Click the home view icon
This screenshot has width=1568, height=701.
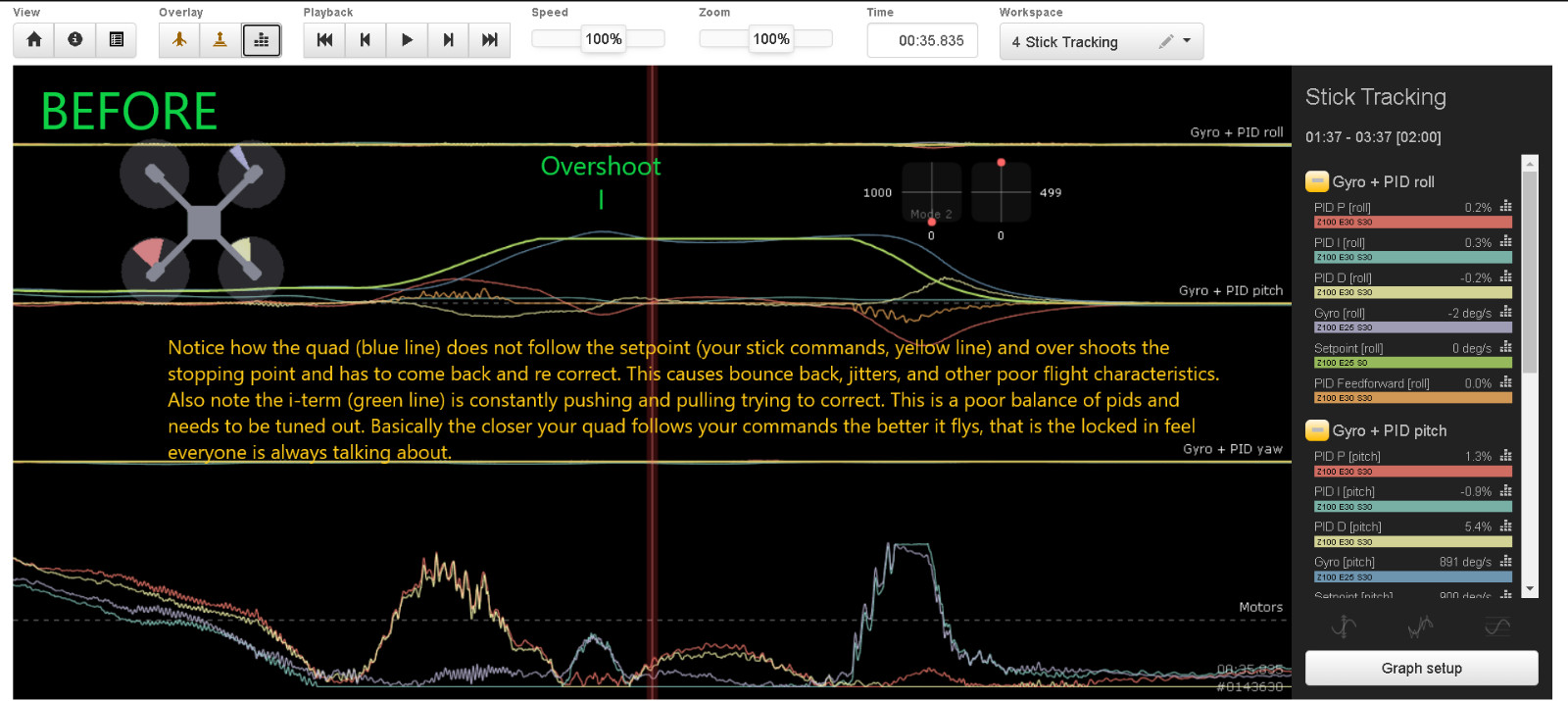point(34,40)
